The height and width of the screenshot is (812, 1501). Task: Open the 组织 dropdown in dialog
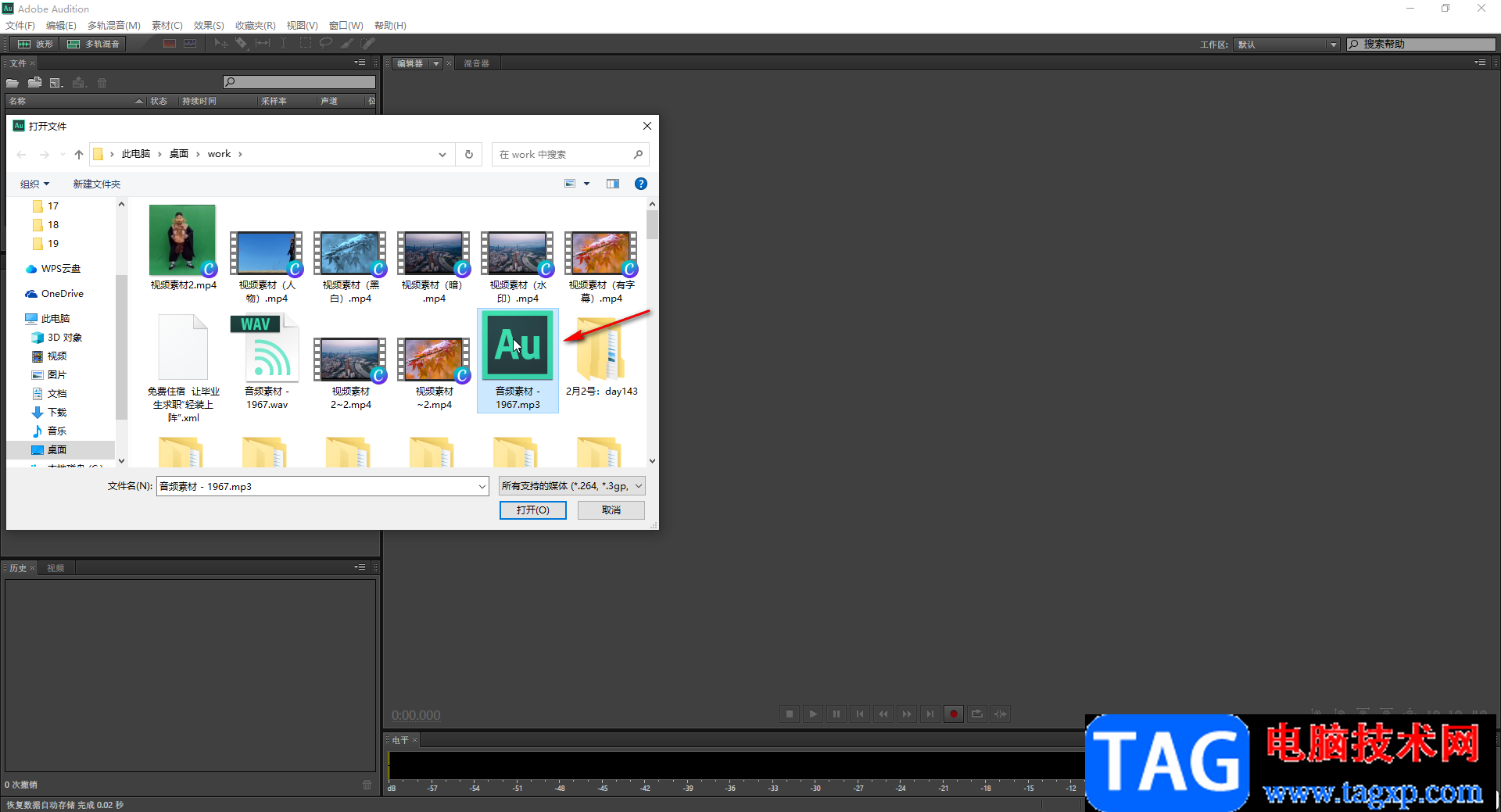point(34,184)
